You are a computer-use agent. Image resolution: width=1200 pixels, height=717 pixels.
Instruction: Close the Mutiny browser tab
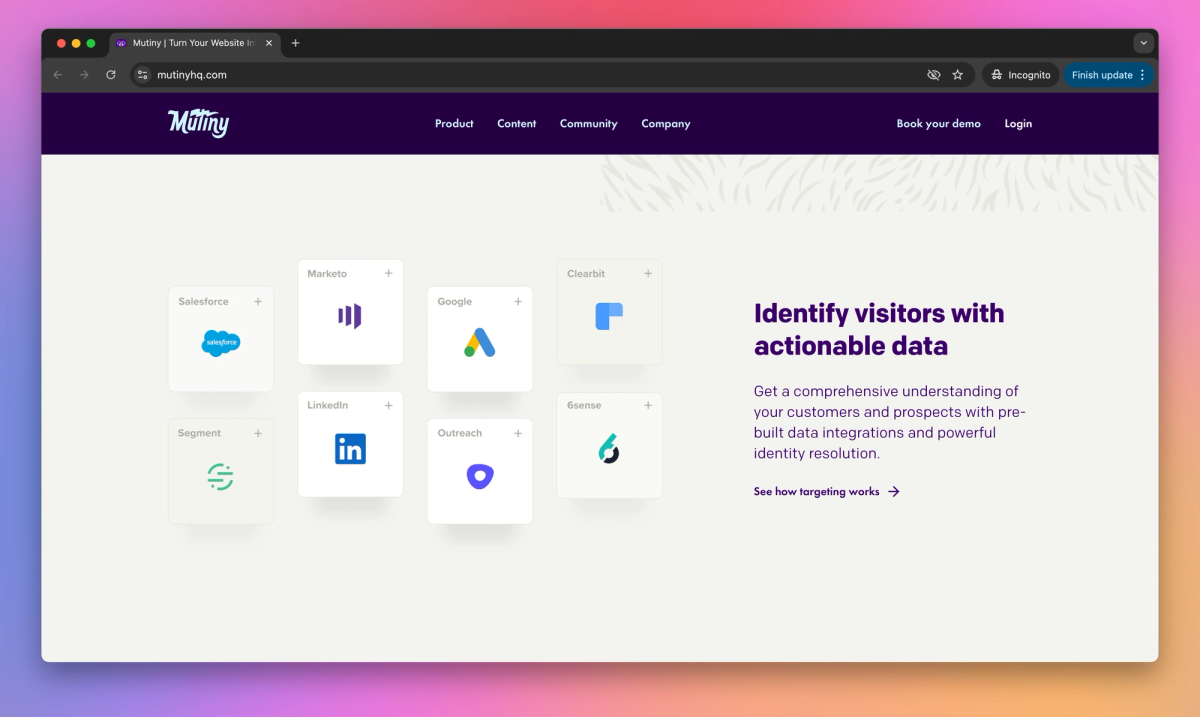pos(269,43)
